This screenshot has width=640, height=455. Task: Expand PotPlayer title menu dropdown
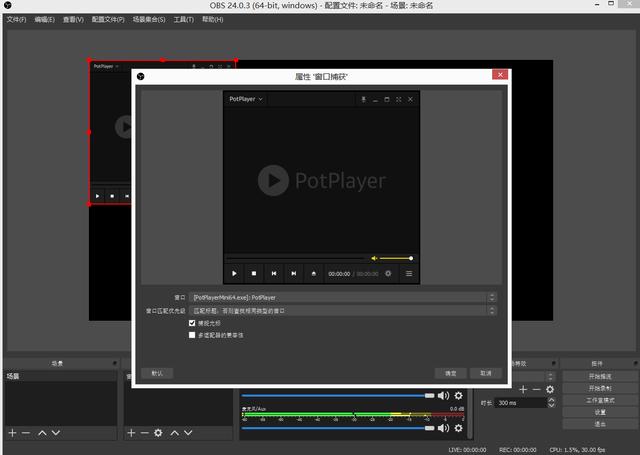click(246, 99)
